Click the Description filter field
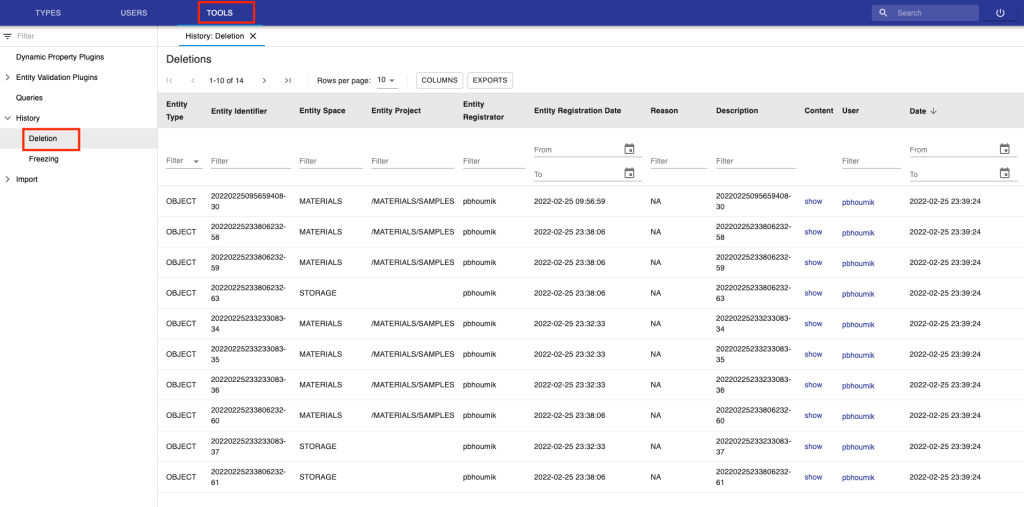The width and height of the screenshot is (1024, 507). coord(756,161)
